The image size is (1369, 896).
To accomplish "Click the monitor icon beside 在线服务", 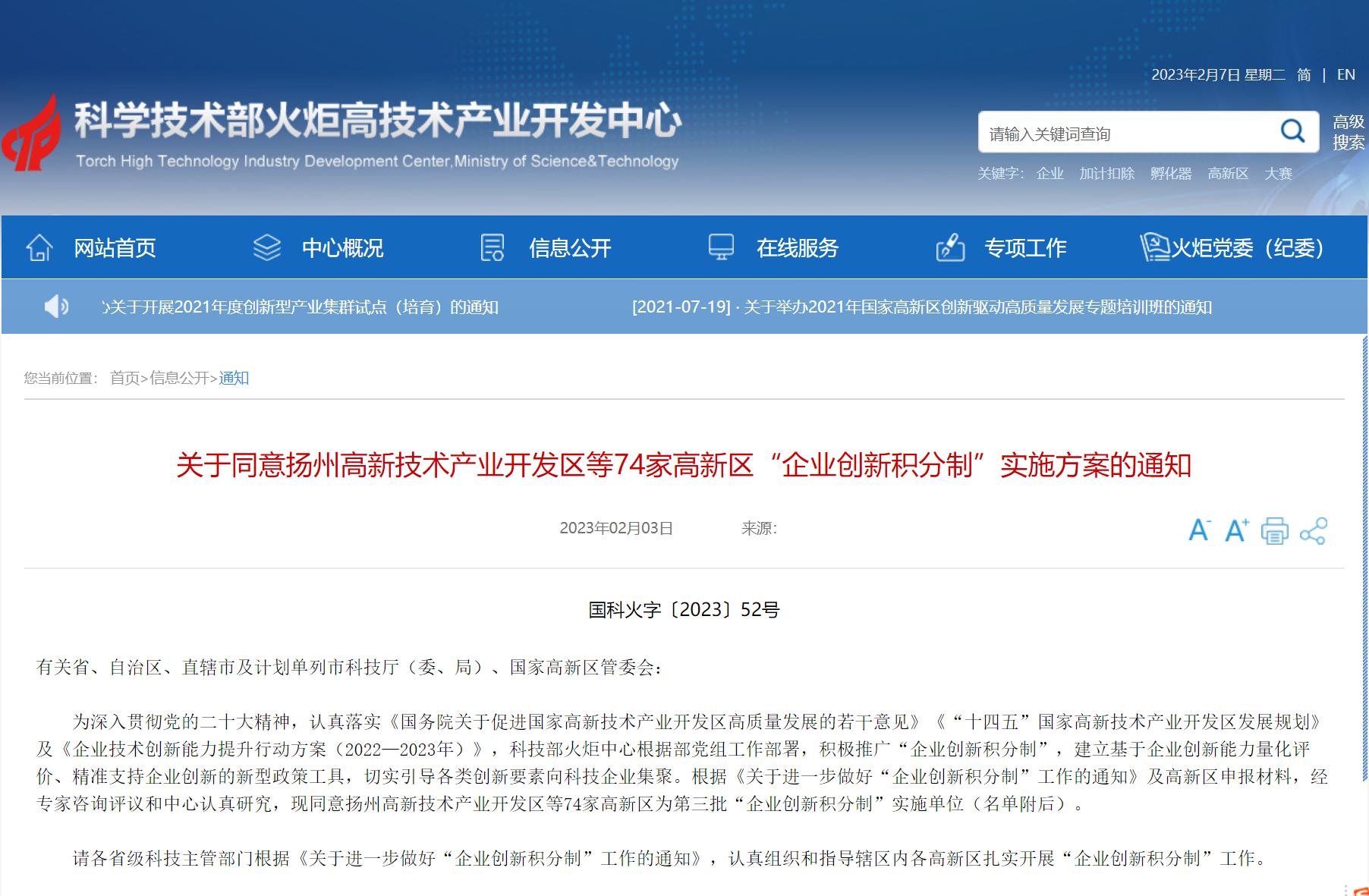I will (x=721, y=247).
